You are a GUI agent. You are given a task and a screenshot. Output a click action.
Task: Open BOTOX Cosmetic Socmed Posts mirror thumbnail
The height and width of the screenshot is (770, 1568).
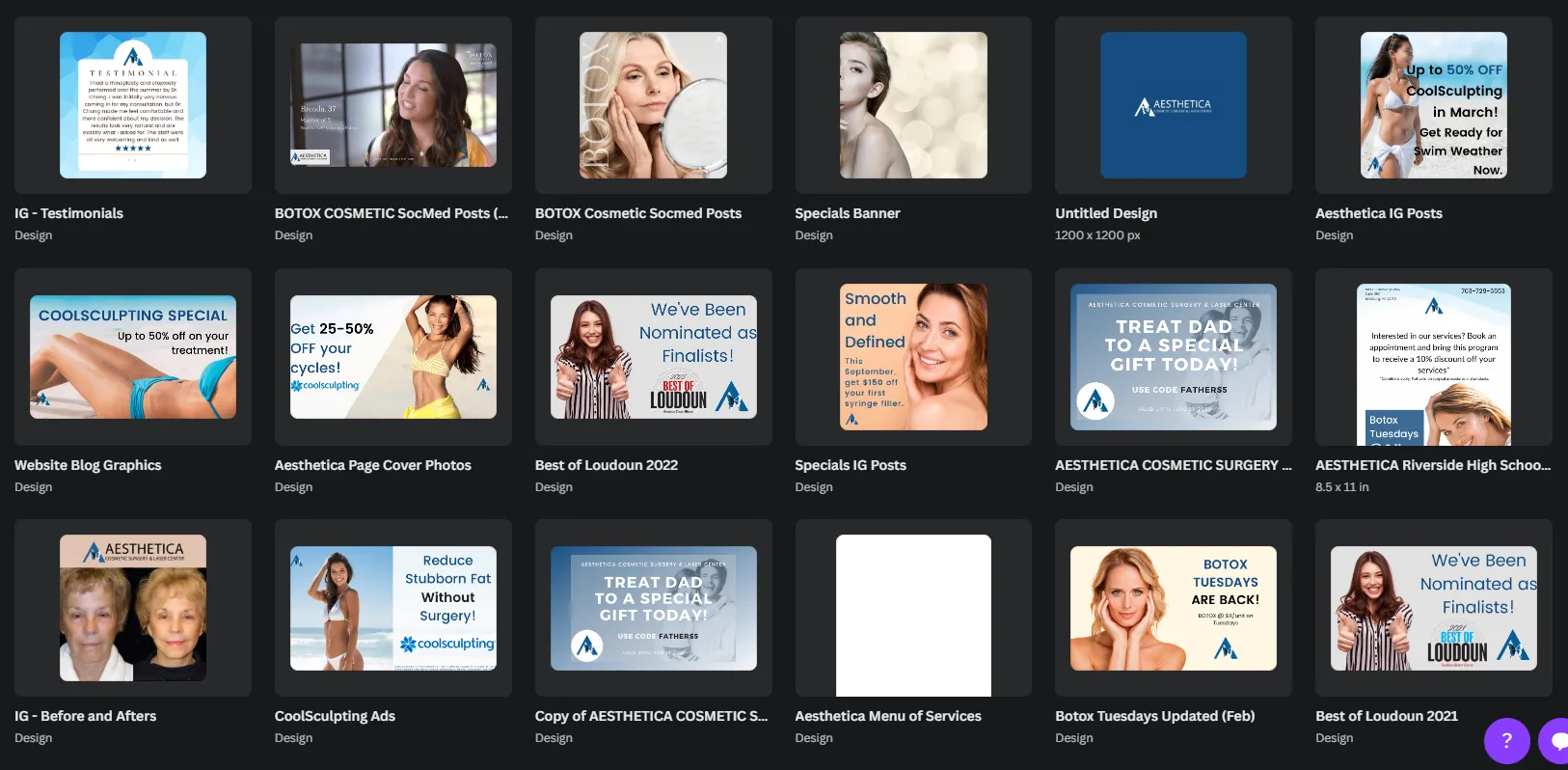[653, 105]
